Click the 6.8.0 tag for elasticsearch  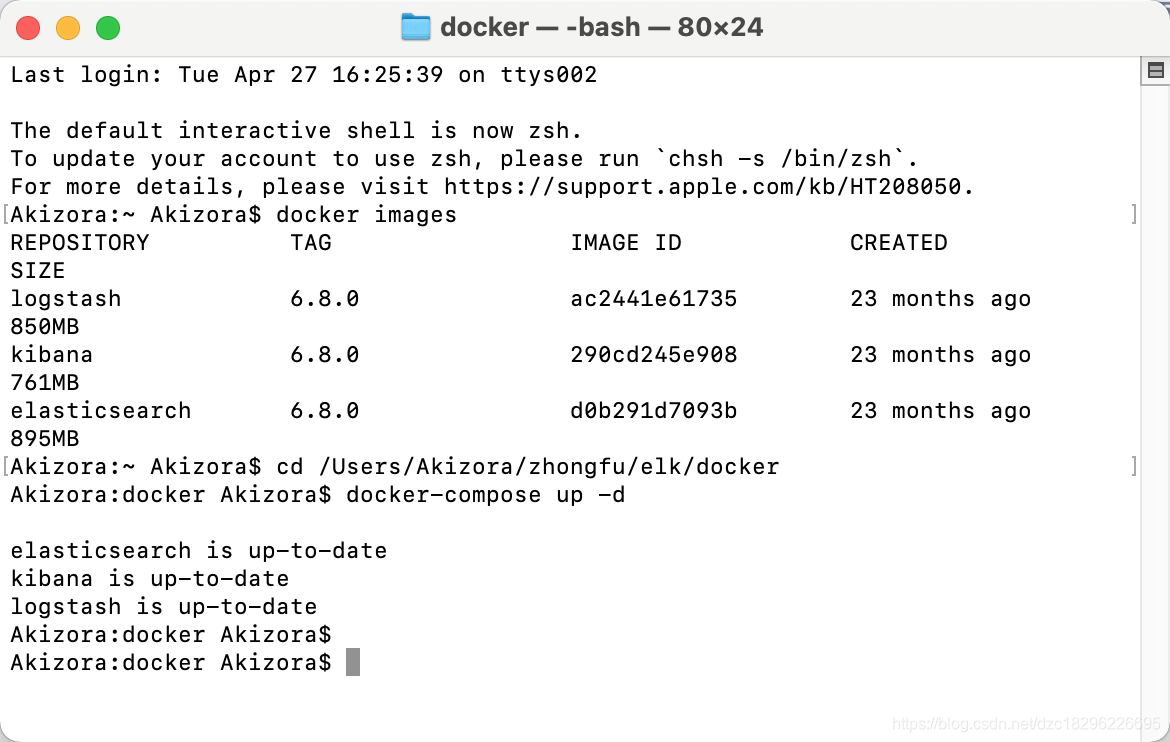[325, 411]
